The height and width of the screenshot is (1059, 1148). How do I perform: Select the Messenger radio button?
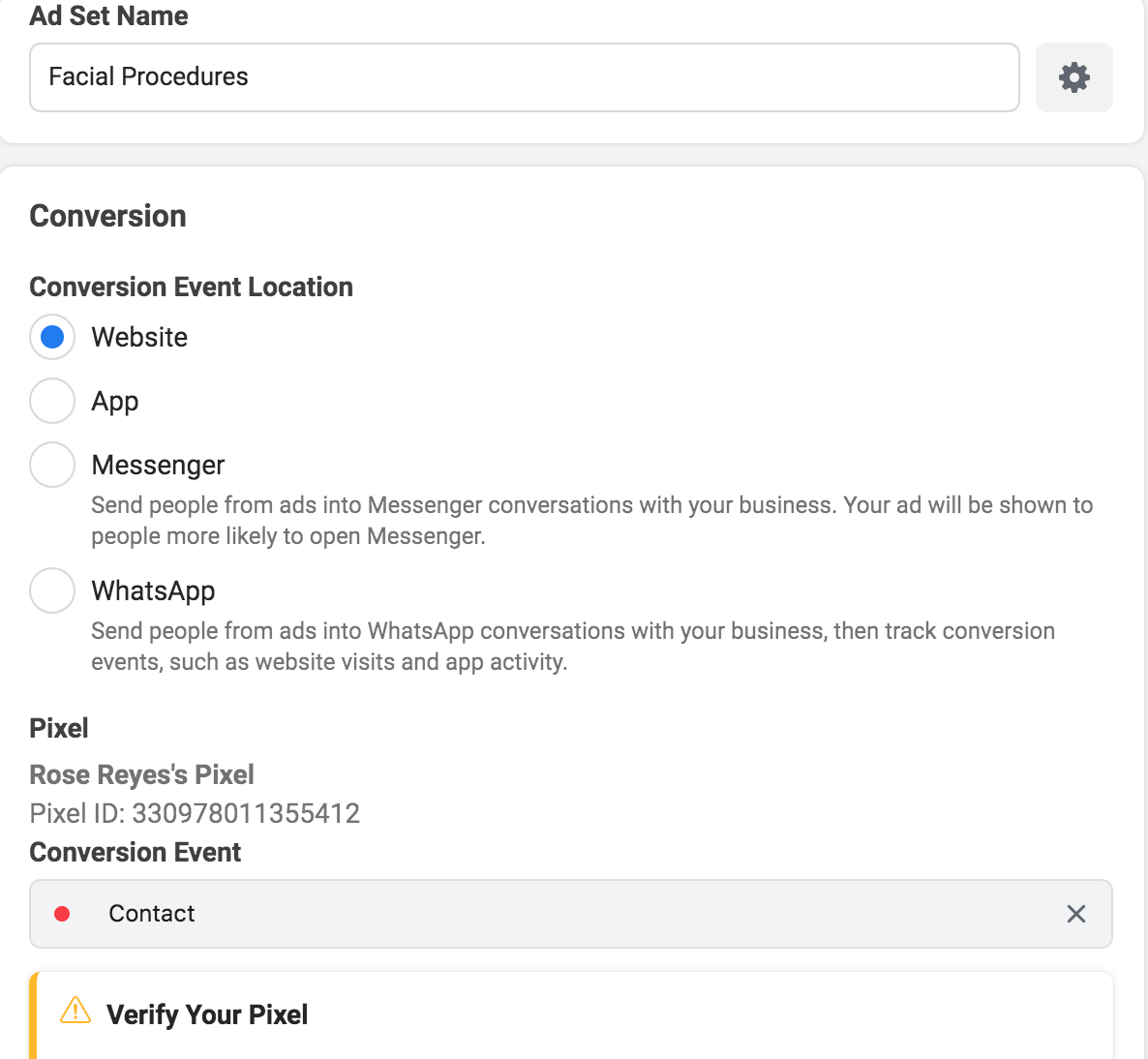52,465
